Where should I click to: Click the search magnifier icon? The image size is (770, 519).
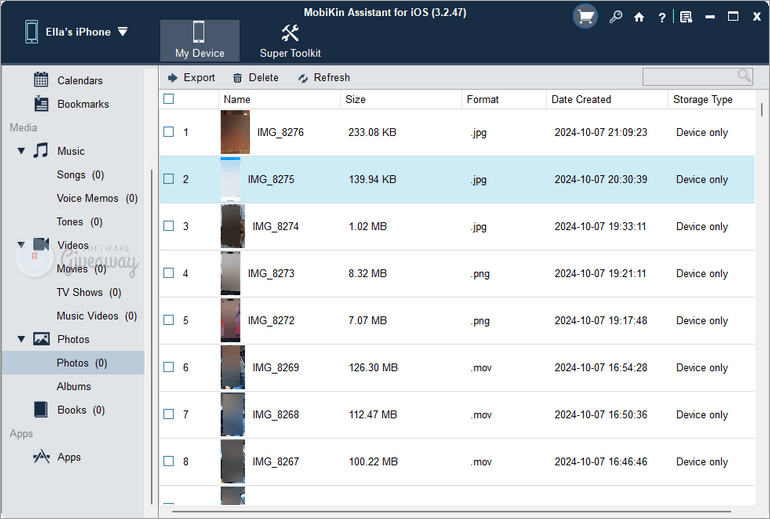click(744, 76)
